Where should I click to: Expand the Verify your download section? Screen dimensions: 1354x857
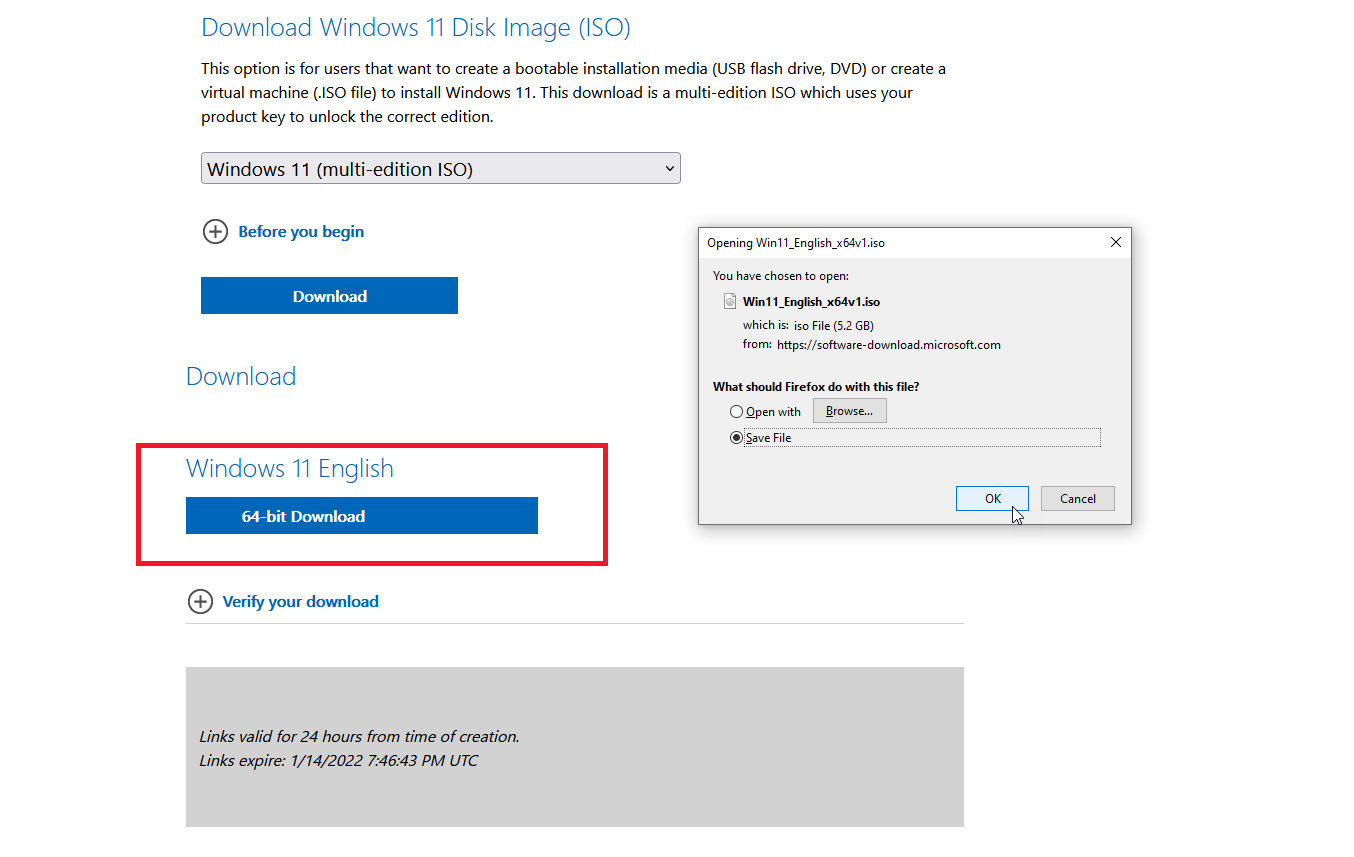pos(300,601)
